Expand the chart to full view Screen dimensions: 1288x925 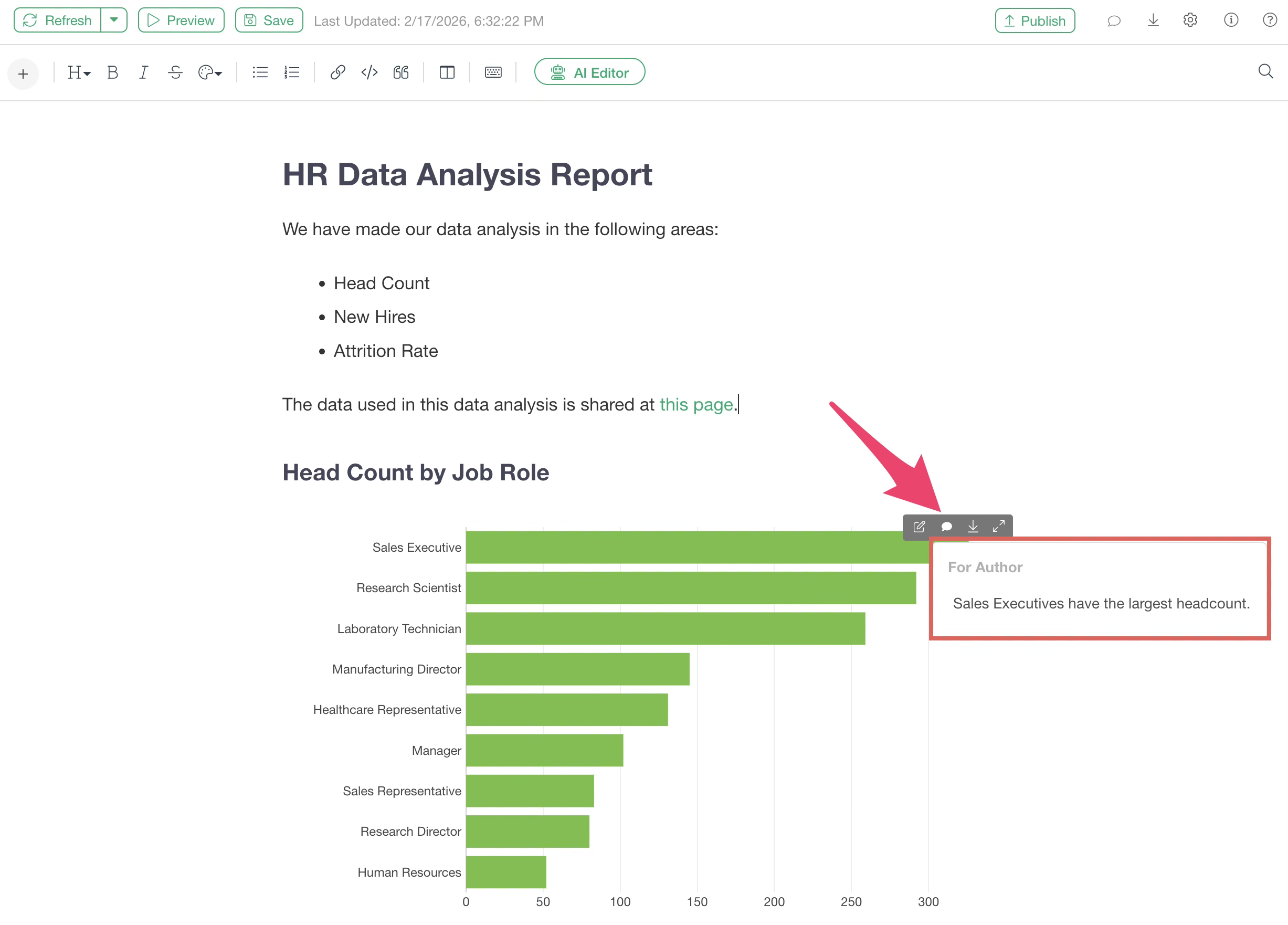click(999, 527)
